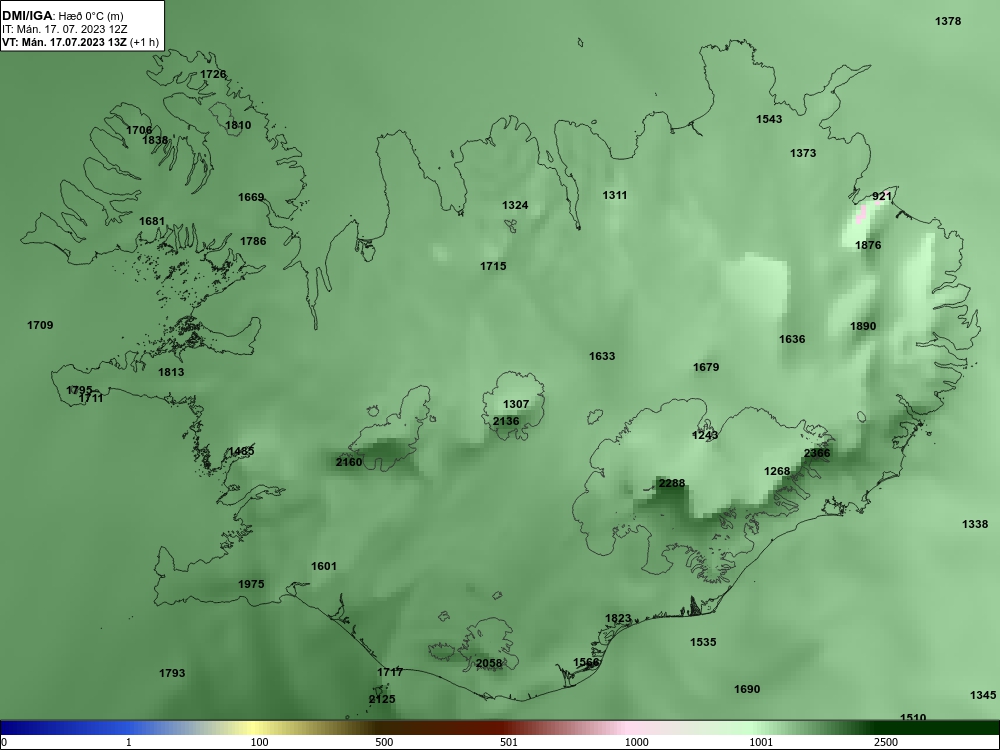Click the 2058 height label
This screenshot has height=750, width=1000.
pos(489,663)
